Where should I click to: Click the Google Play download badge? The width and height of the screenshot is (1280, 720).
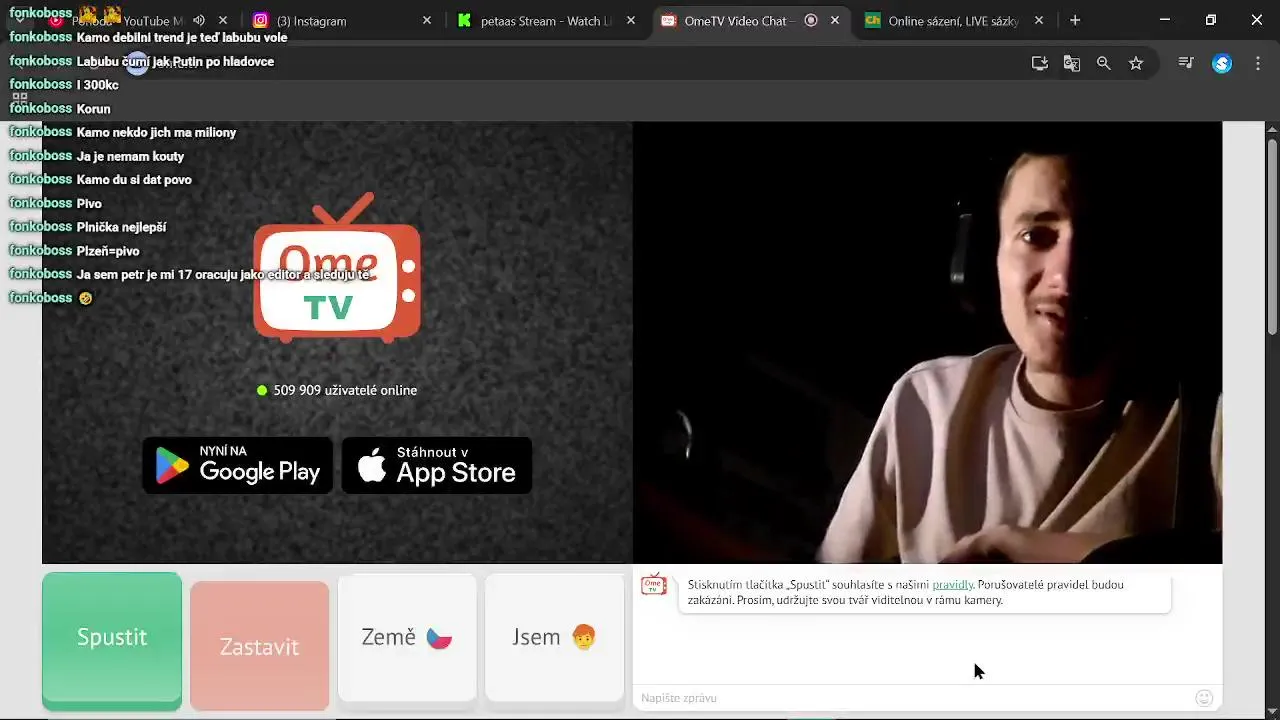238,465
